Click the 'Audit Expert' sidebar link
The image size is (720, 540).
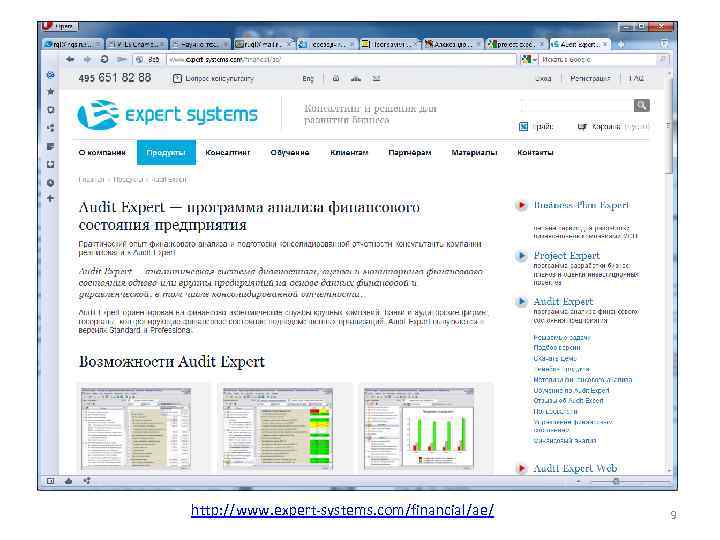[x=563, y=301]
